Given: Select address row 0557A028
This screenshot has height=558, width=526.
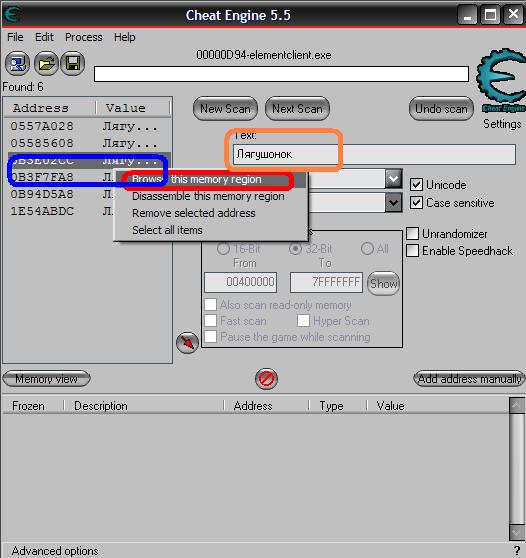Looking at the screenshot, I should (87, 126).
